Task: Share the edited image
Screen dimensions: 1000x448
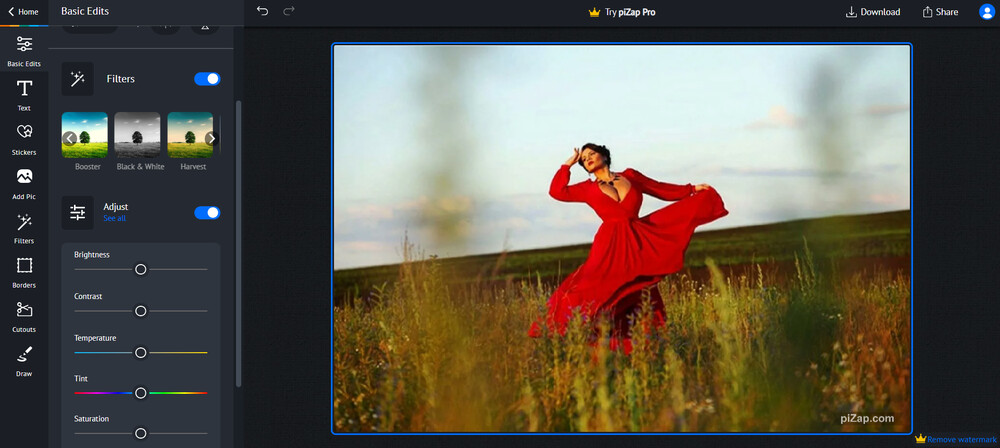Action: coord(940,12)
